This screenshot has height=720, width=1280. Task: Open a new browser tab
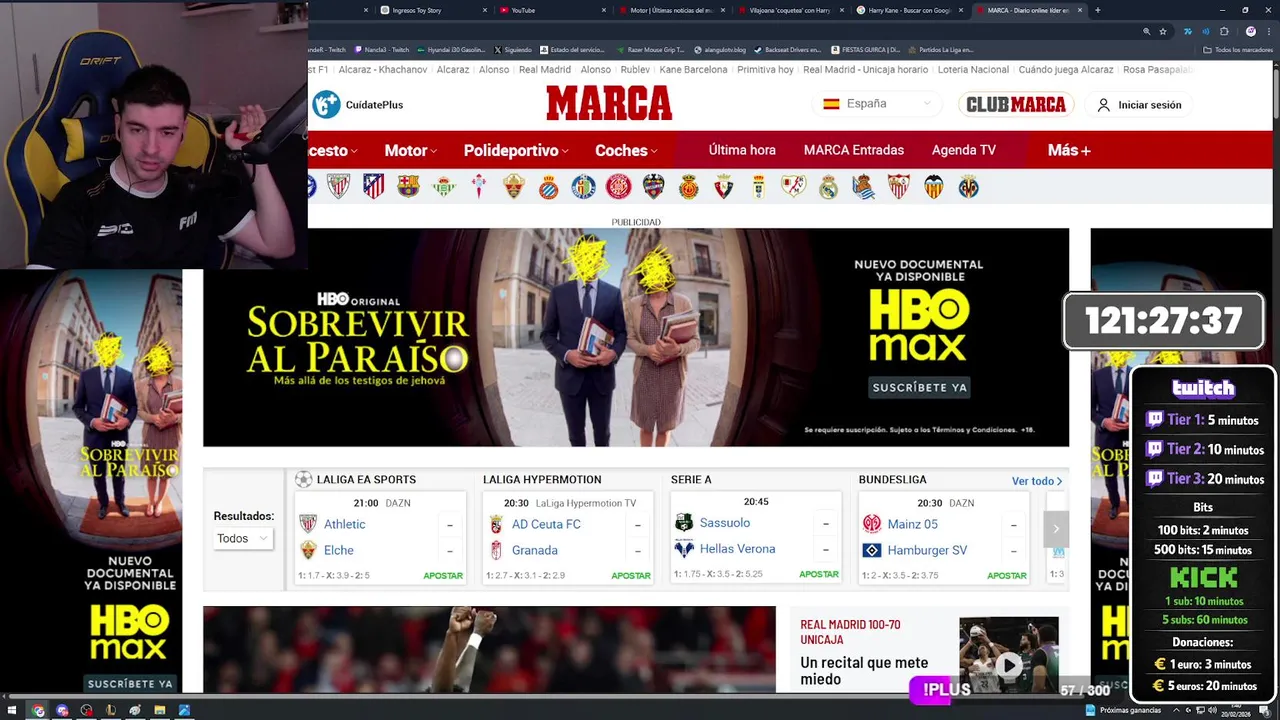(1097, 10)
